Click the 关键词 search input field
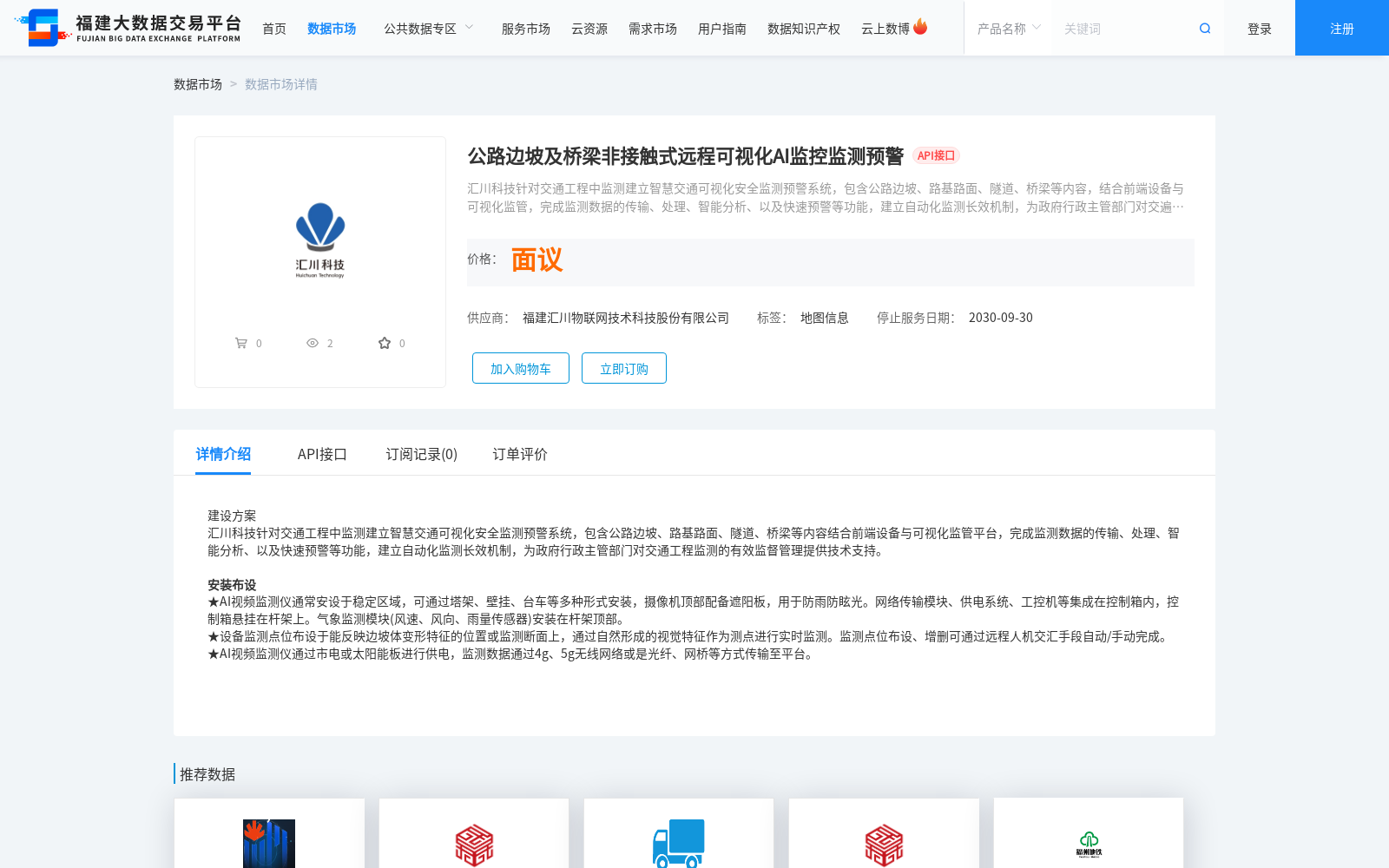 click(1124, 29)
